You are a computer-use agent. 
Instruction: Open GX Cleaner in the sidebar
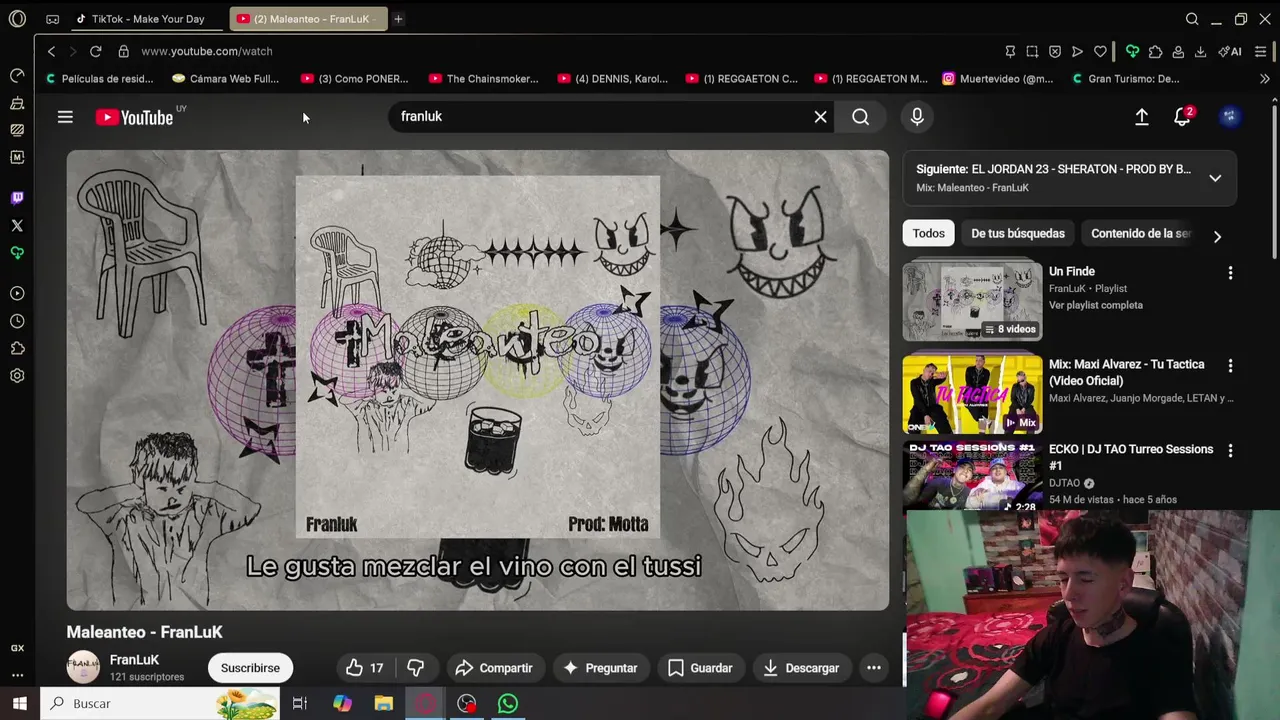pyautogui.click(x=17, y=103)
